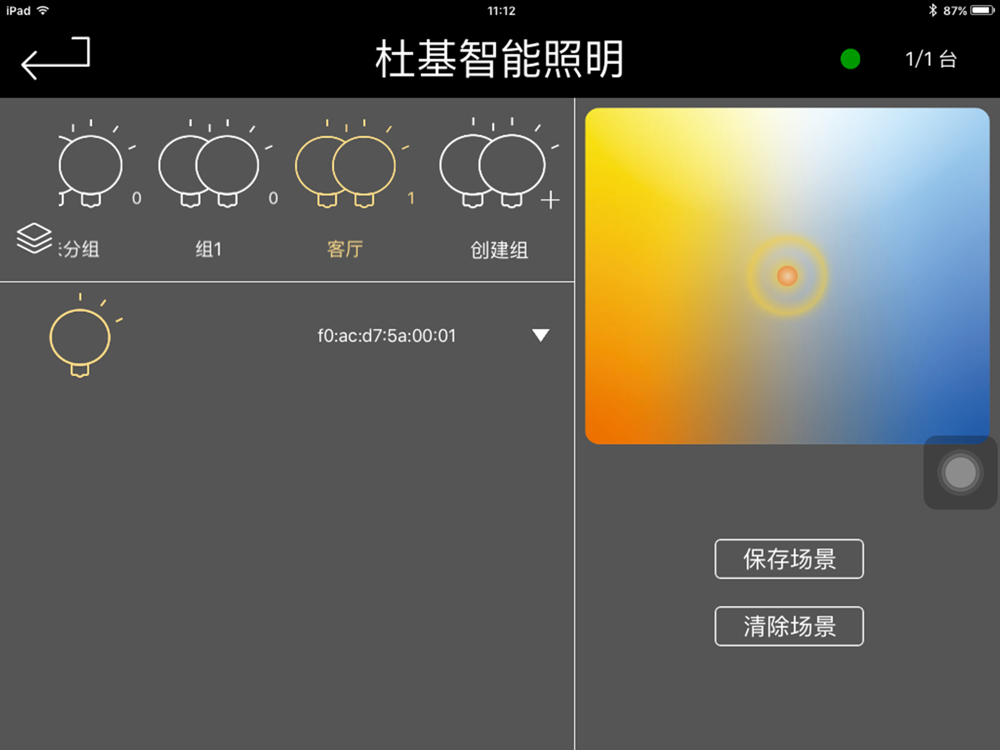1000x750 pixels.
Task: Tap the 创建组 bulb icon with plus
Action: pos(496,164)
